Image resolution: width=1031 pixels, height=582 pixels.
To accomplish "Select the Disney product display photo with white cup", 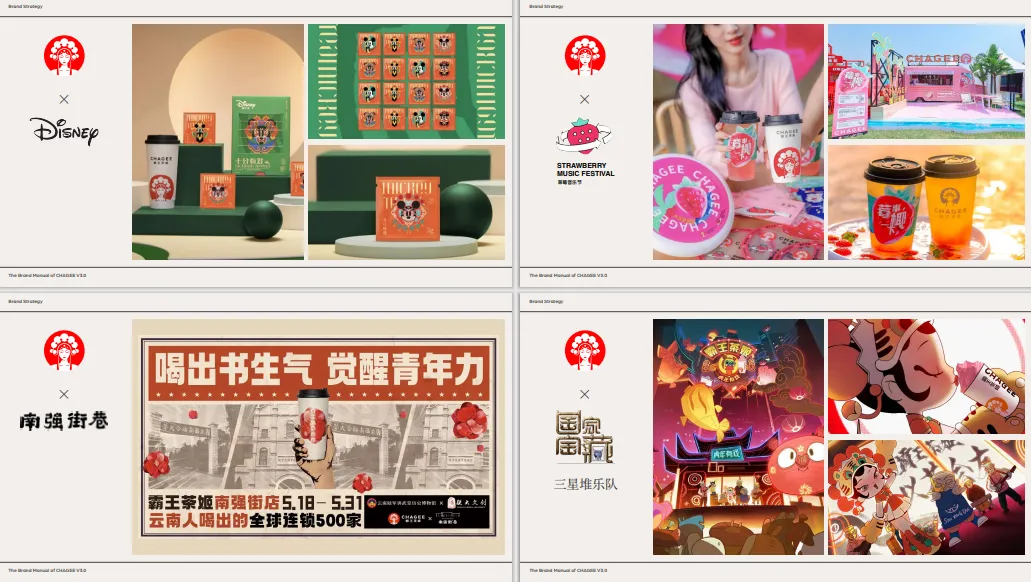I will tap(218, 142).
